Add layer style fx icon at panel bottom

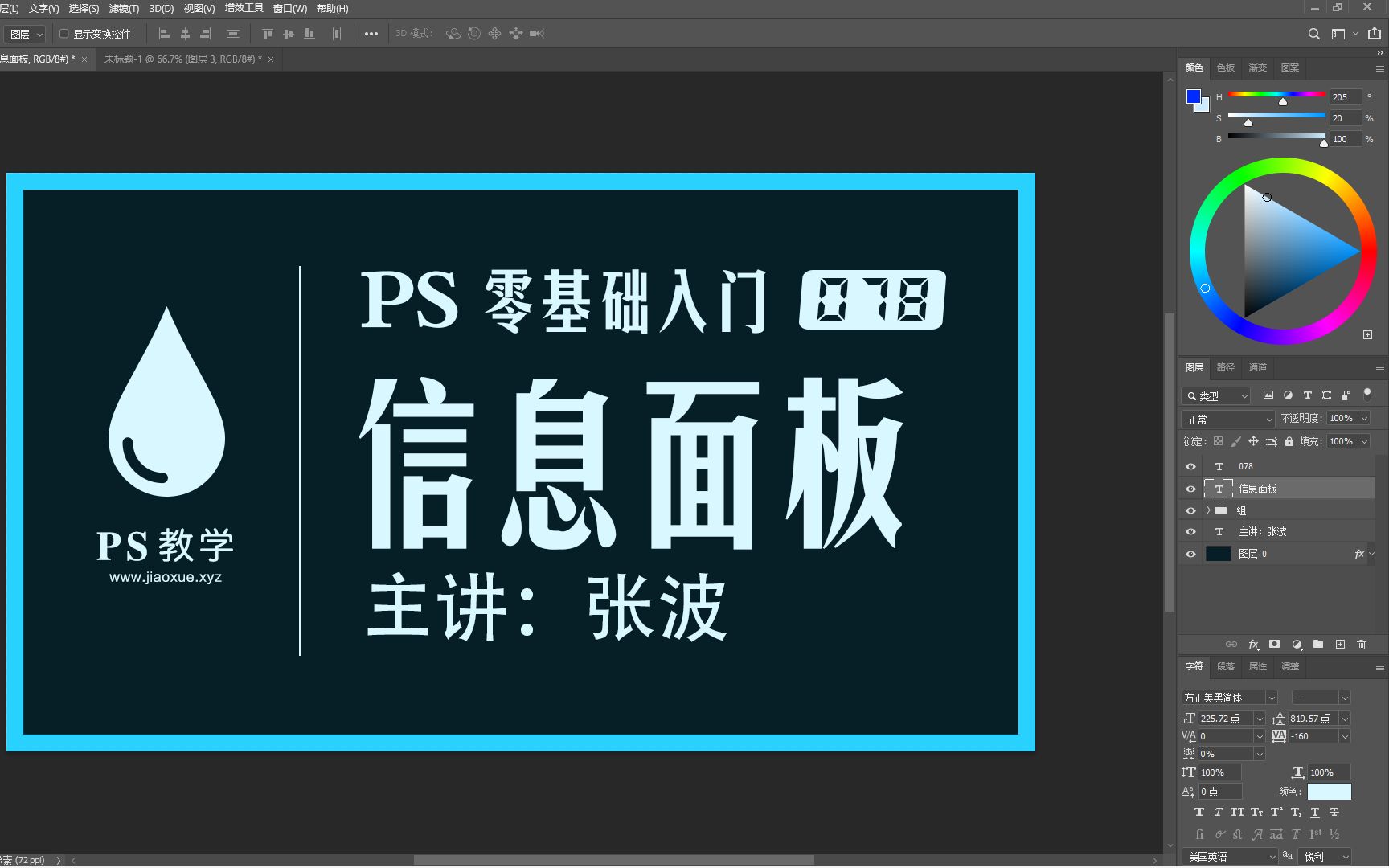point(1253,645)
